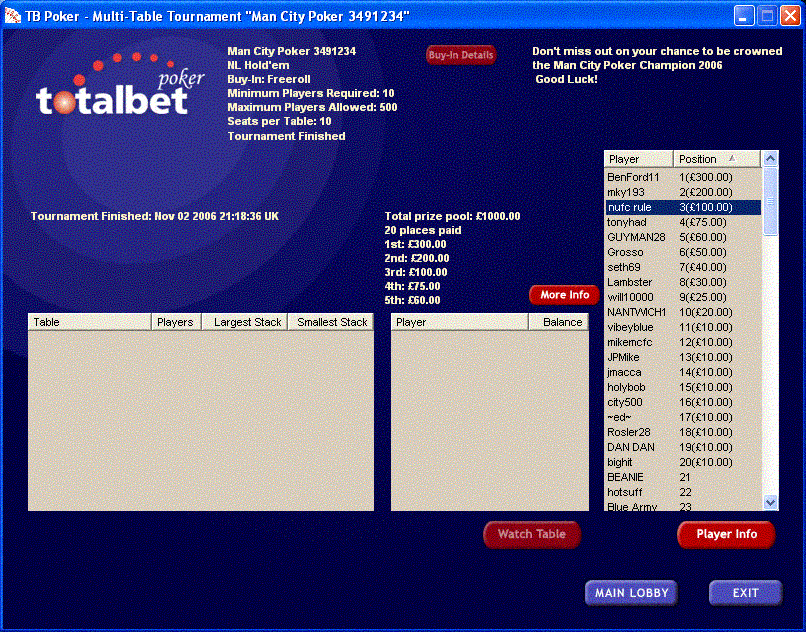Select the highlighted nufc rule row
Image resolution: width=806 pixels, height=632 pixels.
click(683, 207)
